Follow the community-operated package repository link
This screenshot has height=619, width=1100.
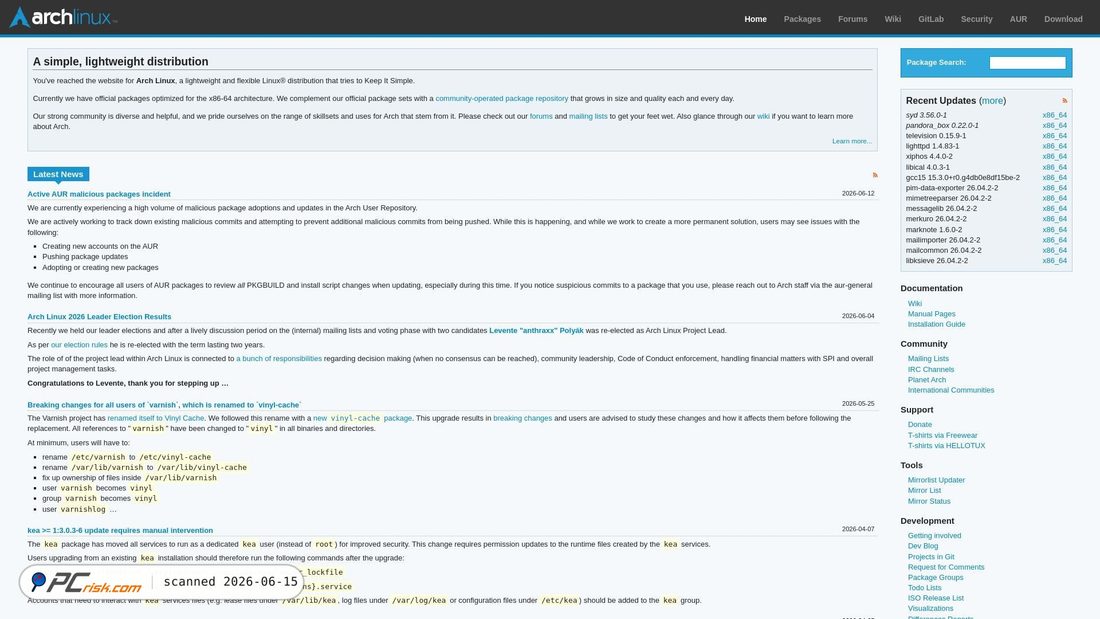[x=502, y=98]
